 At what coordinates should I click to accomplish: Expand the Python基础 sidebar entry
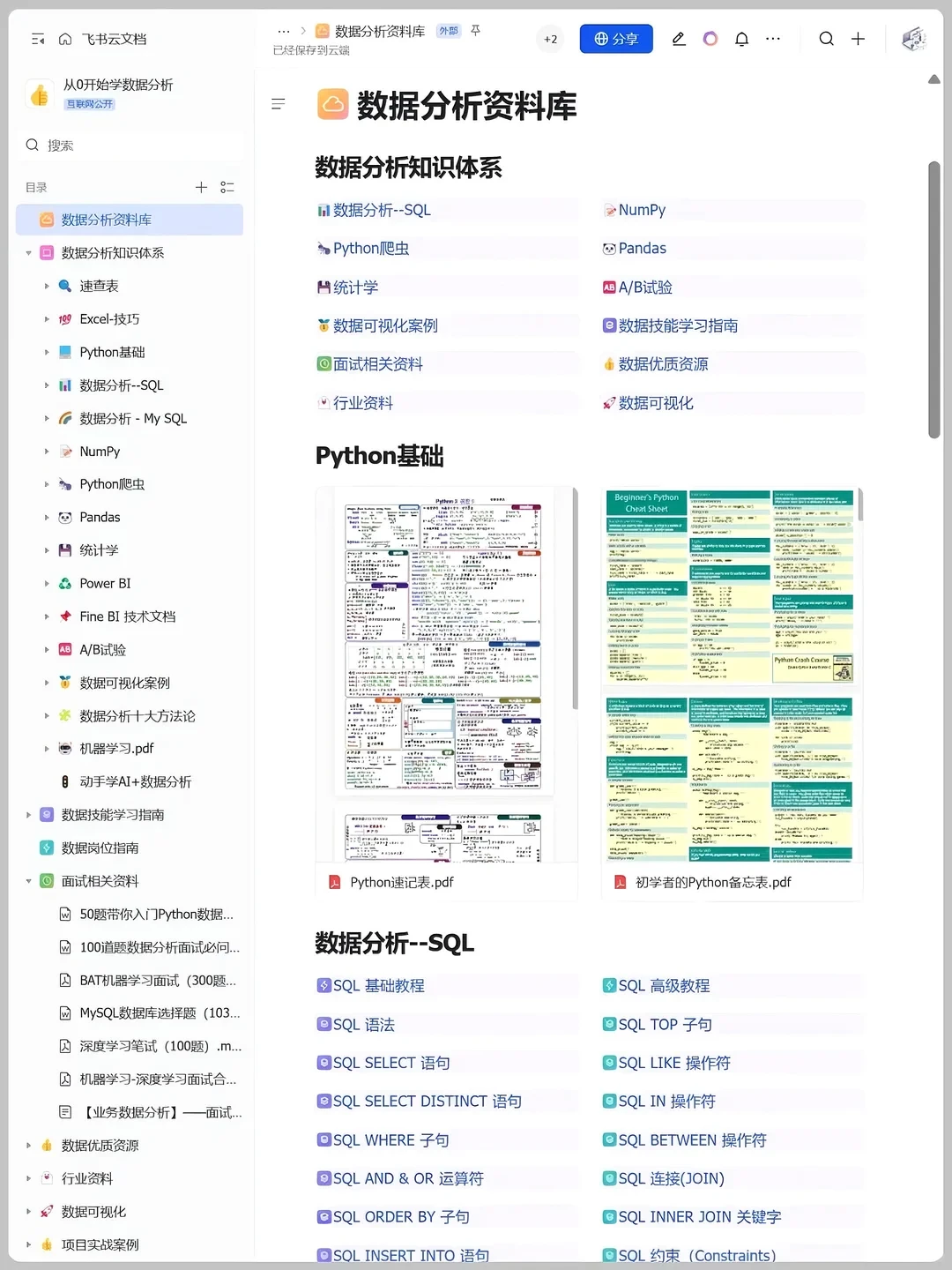tap(47, 352)
